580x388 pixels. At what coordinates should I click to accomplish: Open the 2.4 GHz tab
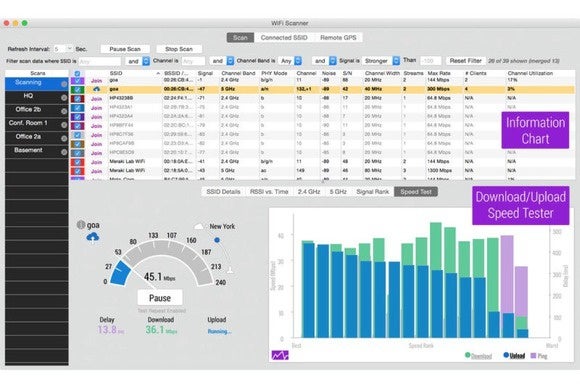click(309, 192)
